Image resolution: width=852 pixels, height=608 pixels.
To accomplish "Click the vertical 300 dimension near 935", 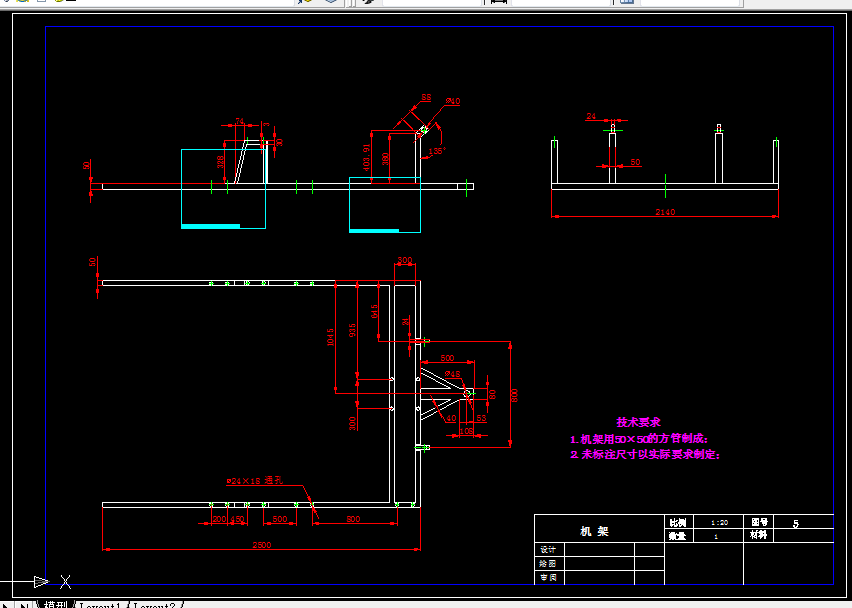I will 352,423.
